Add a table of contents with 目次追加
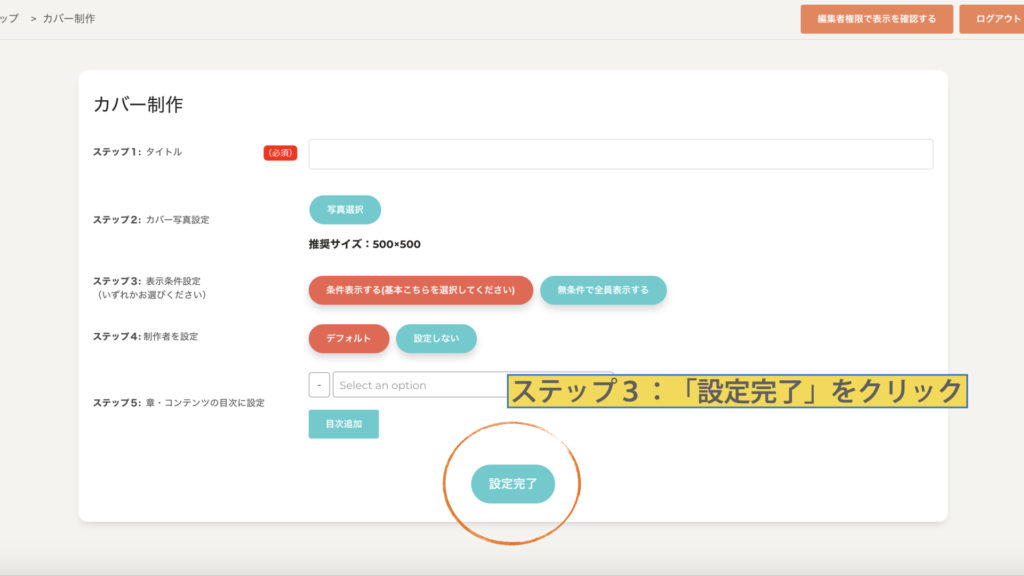Image resolution: width=1024 pixels, height=576 pixels. coord(343,424)
